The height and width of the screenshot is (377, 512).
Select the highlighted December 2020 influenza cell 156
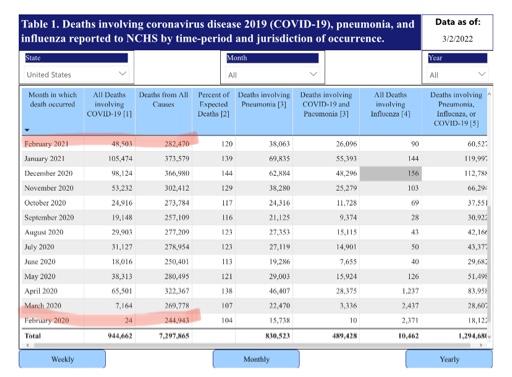[x=391, y=173]
